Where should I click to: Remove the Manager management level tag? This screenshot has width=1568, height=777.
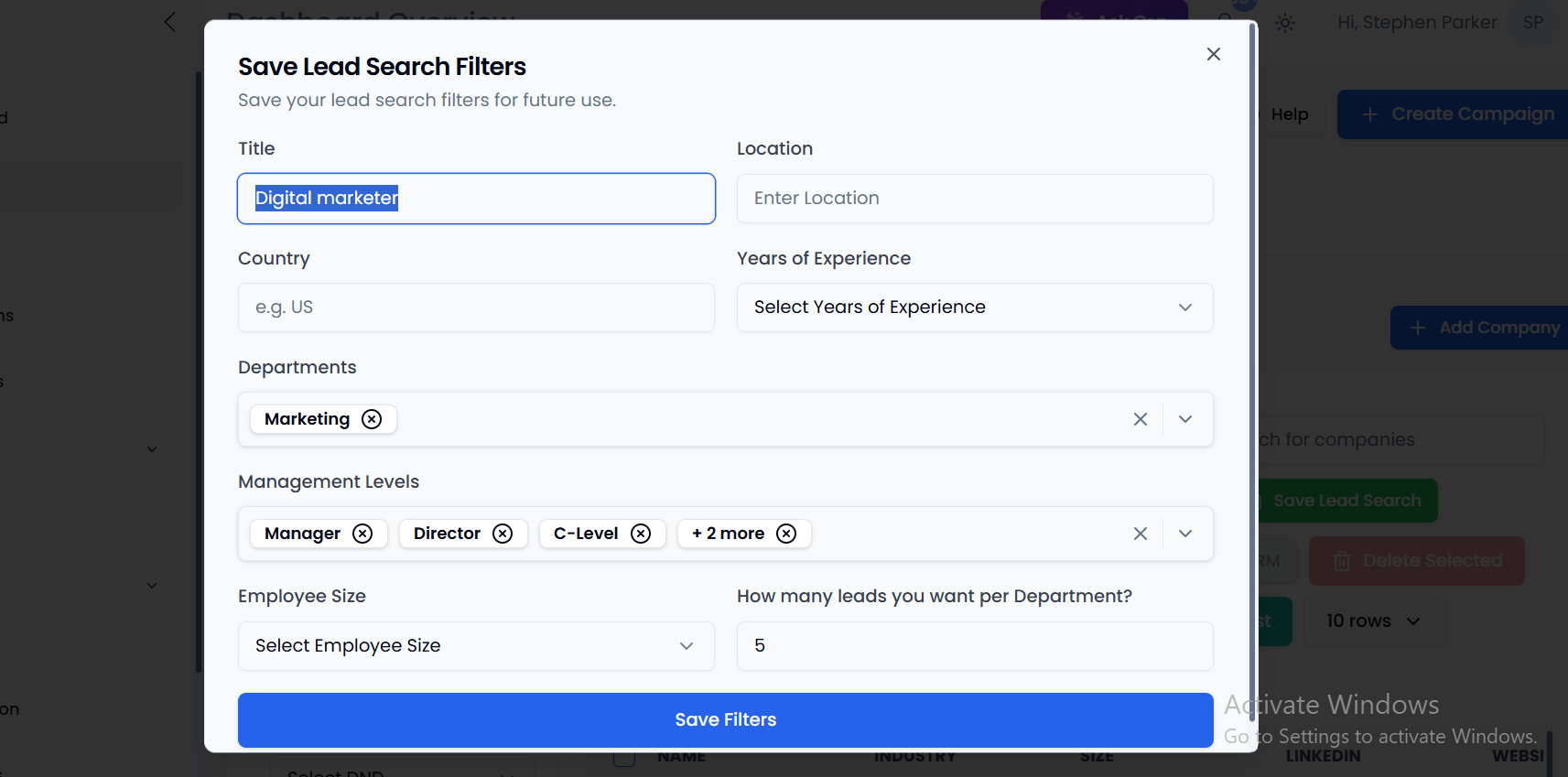(x=362, y=534)
